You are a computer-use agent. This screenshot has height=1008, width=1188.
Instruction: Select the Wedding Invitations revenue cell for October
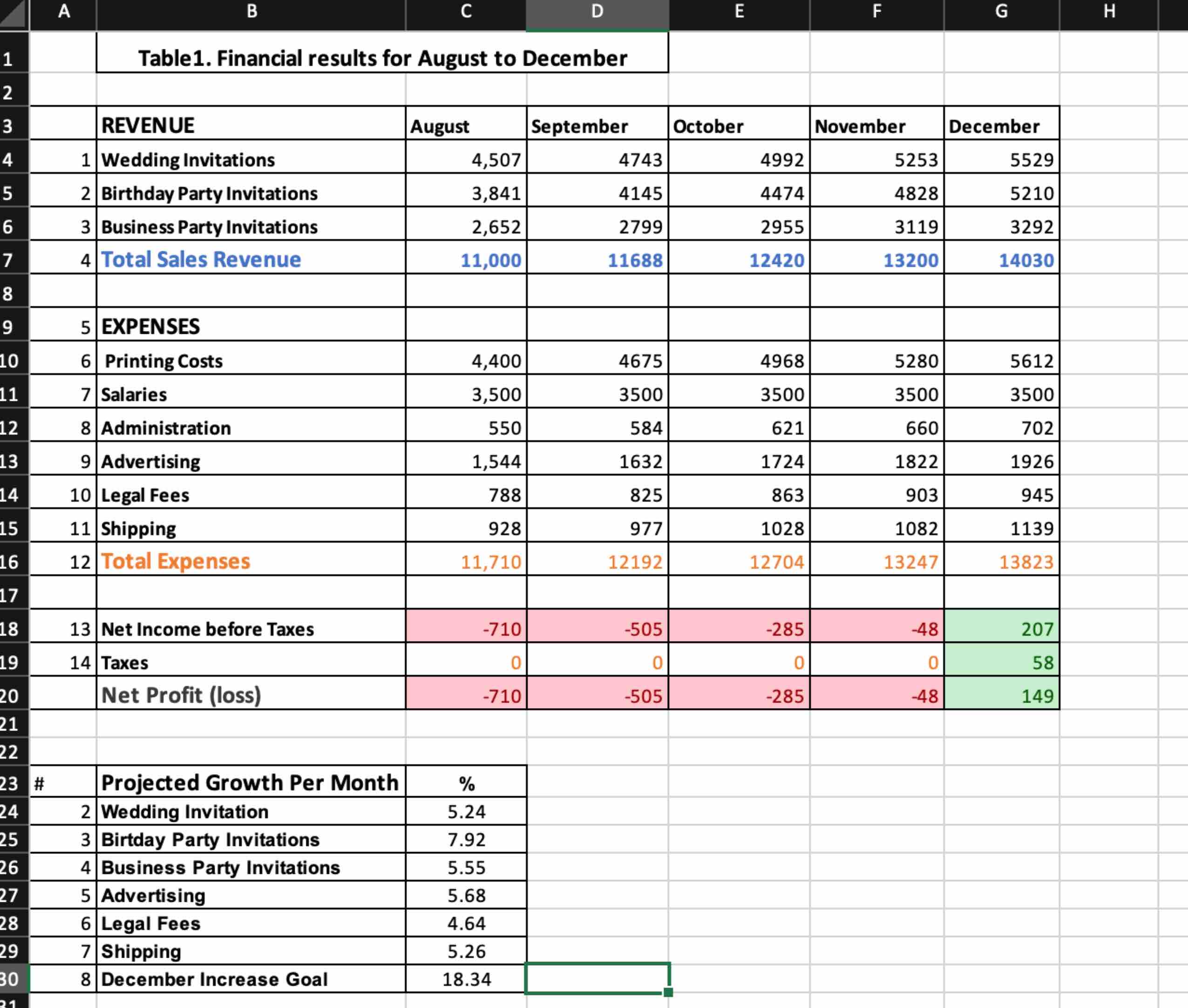pyautogui.click(x=739, y=160)
